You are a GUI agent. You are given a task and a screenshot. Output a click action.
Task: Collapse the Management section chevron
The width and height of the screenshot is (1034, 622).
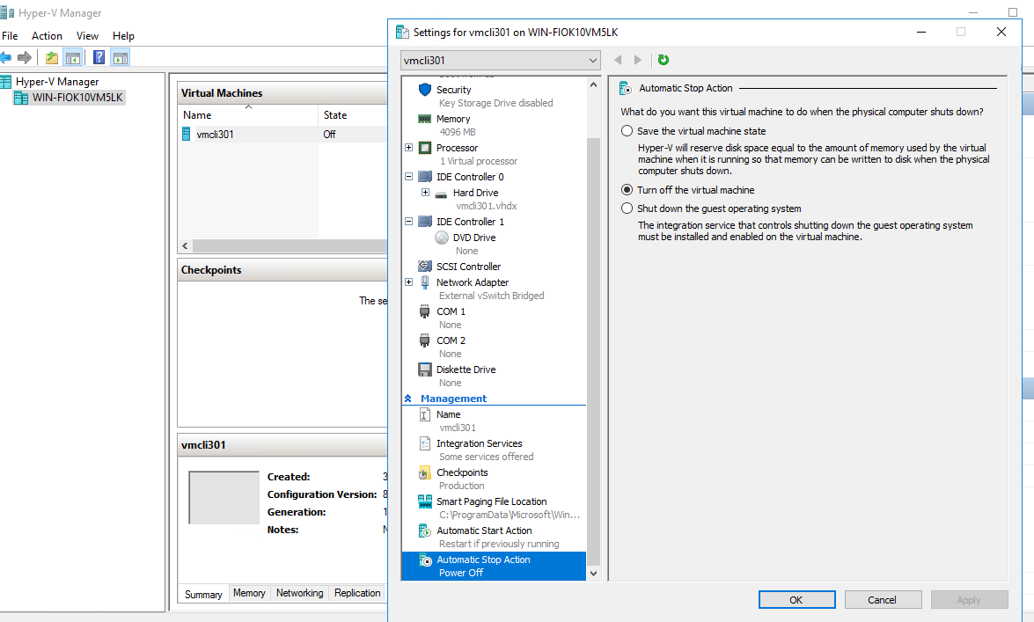[408, 398]
